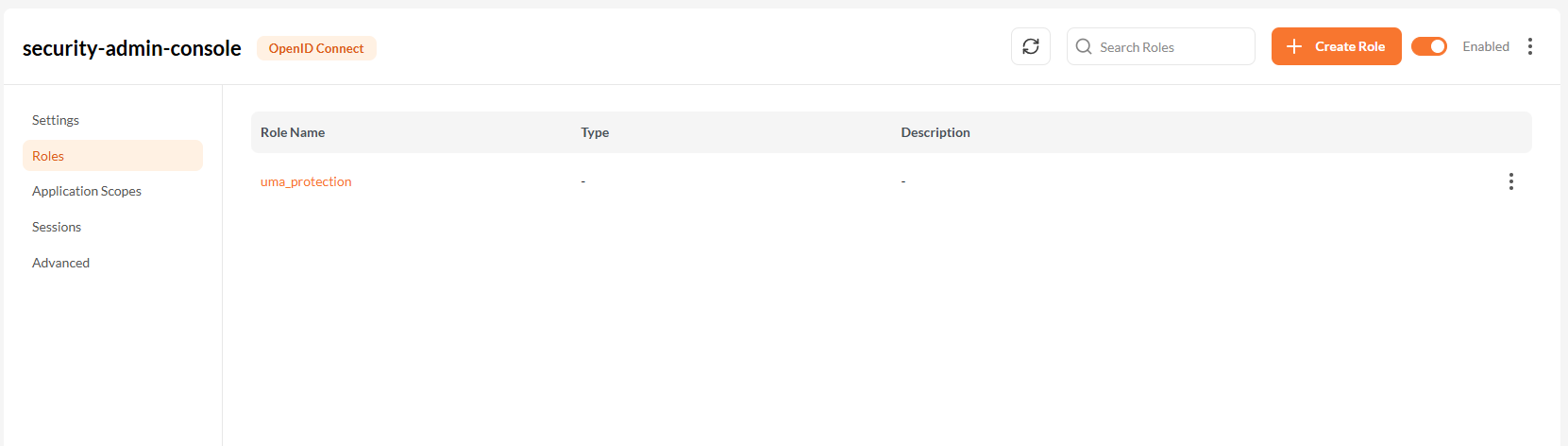The image size is (1568, 446).
Task: Focus the Search Roles input field
Action: pos(1171,47)
